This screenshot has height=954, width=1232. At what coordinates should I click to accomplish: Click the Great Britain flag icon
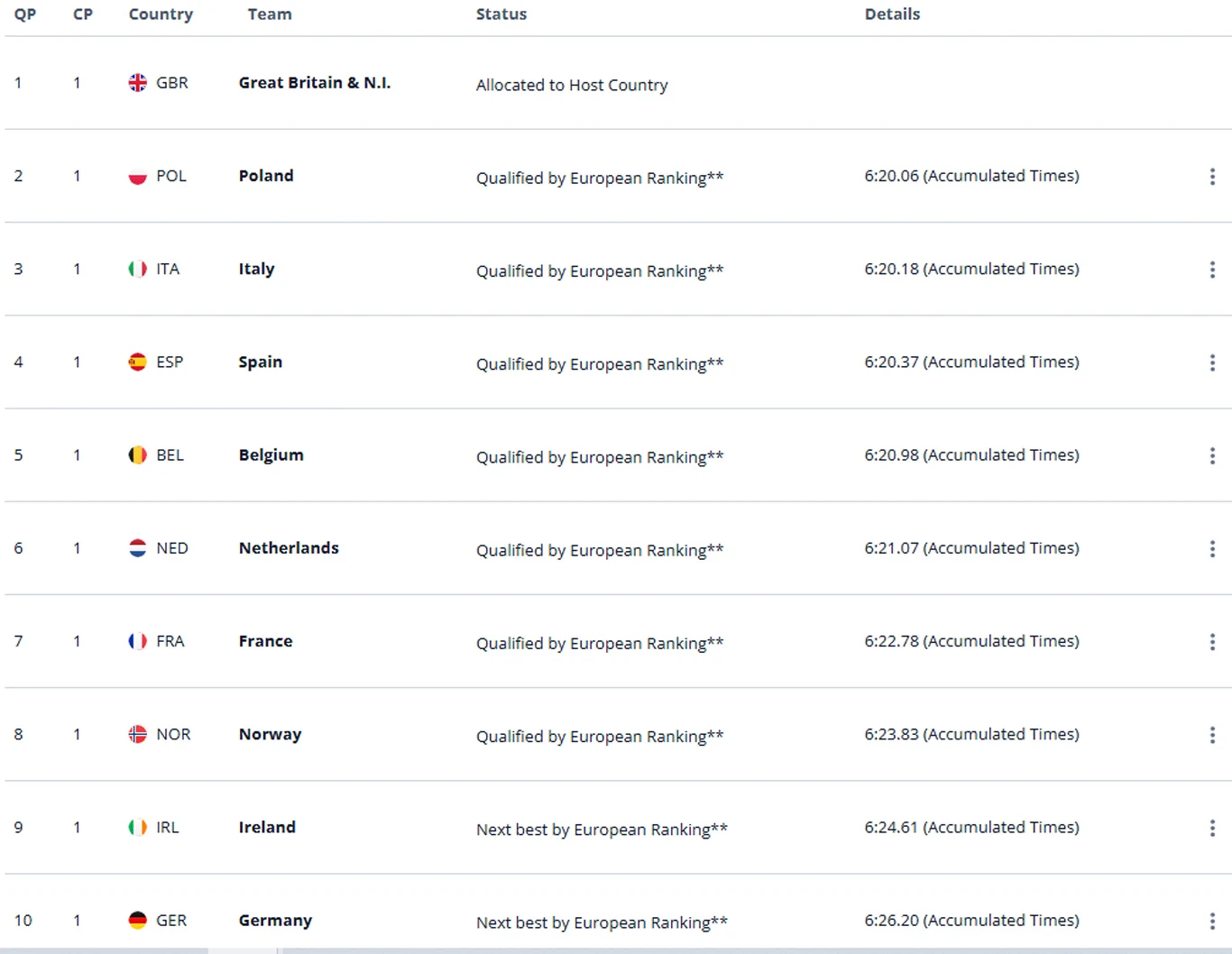[x=137, y=83]
